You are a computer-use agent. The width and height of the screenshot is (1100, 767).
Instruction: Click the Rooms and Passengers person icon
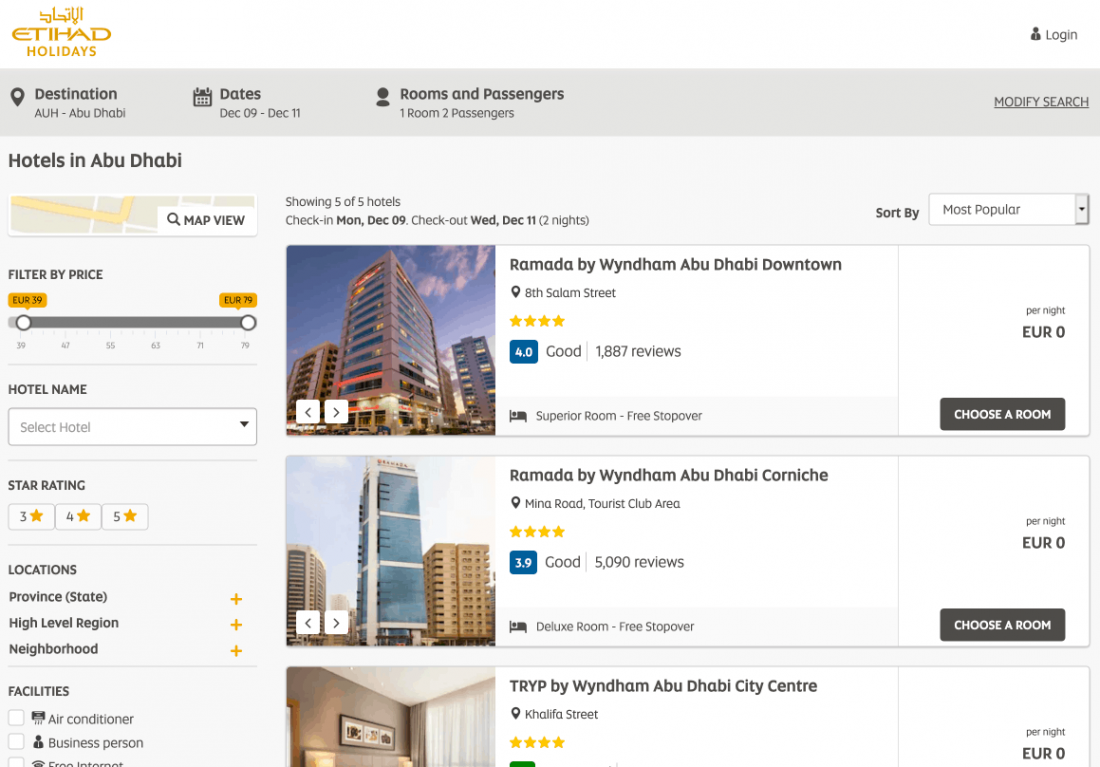coord(382,97)
